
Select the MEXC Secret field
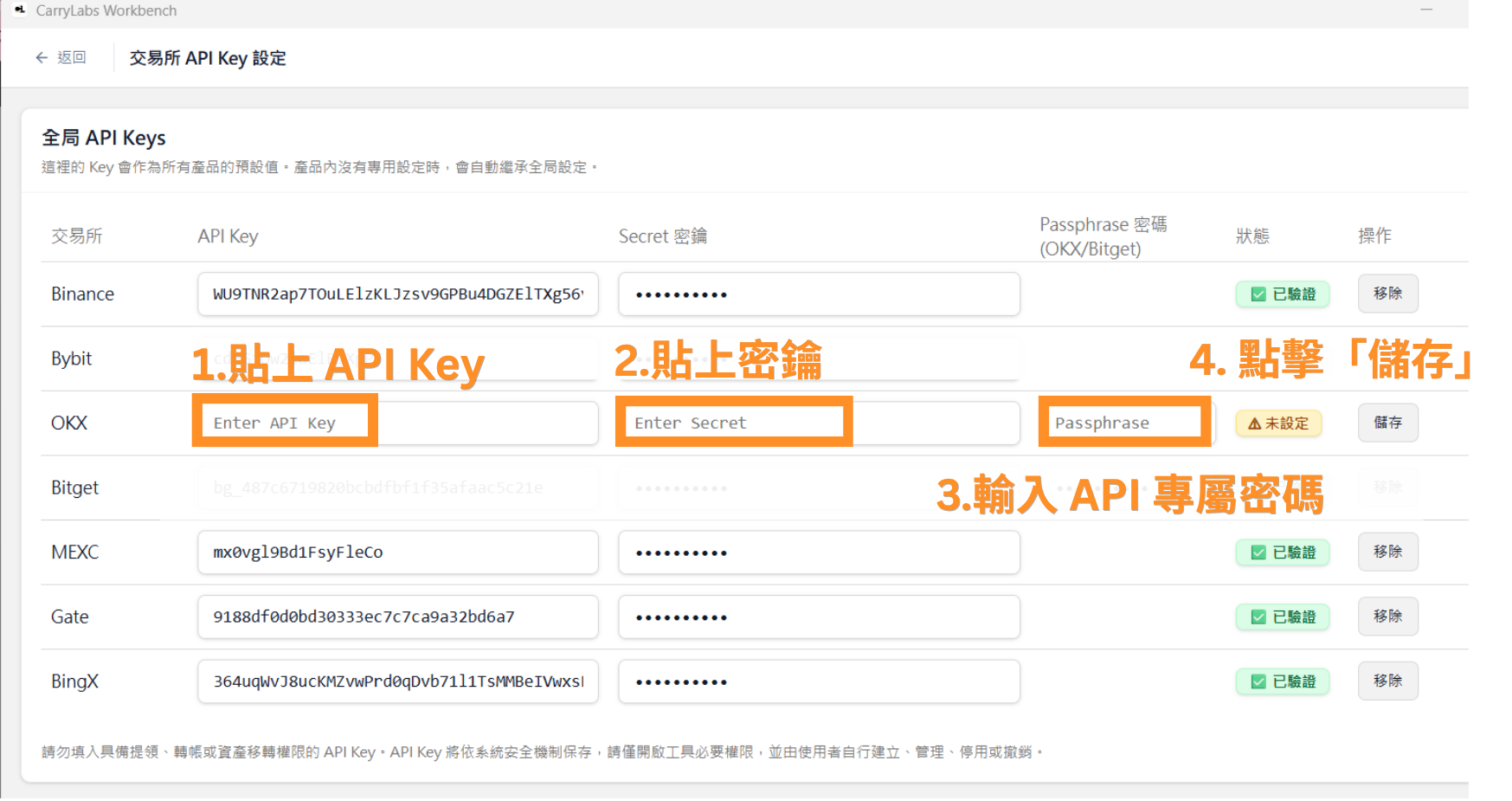coord(819,552)
